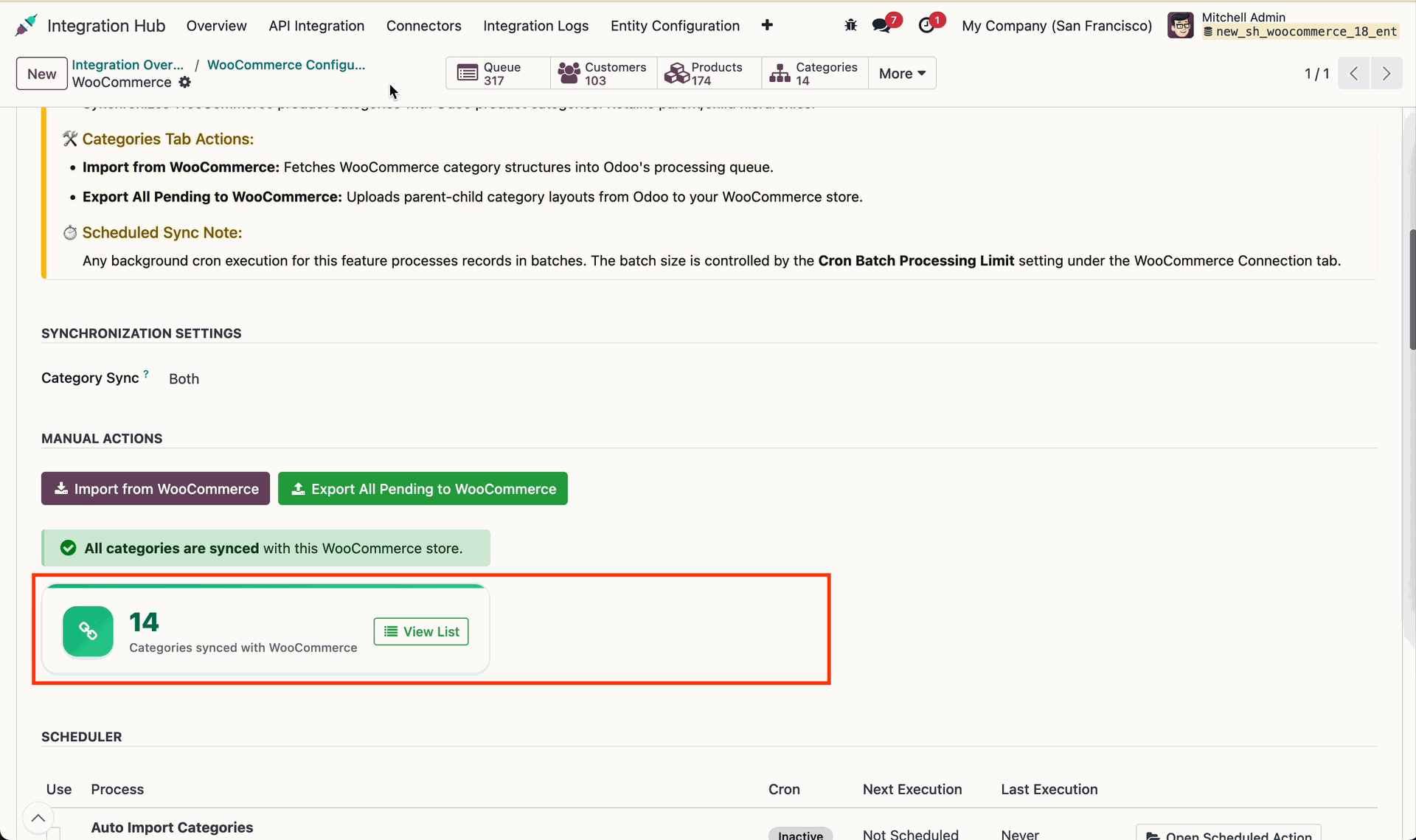
Task: Click the Category Sync value Both
Action: (x=184, y=378)
